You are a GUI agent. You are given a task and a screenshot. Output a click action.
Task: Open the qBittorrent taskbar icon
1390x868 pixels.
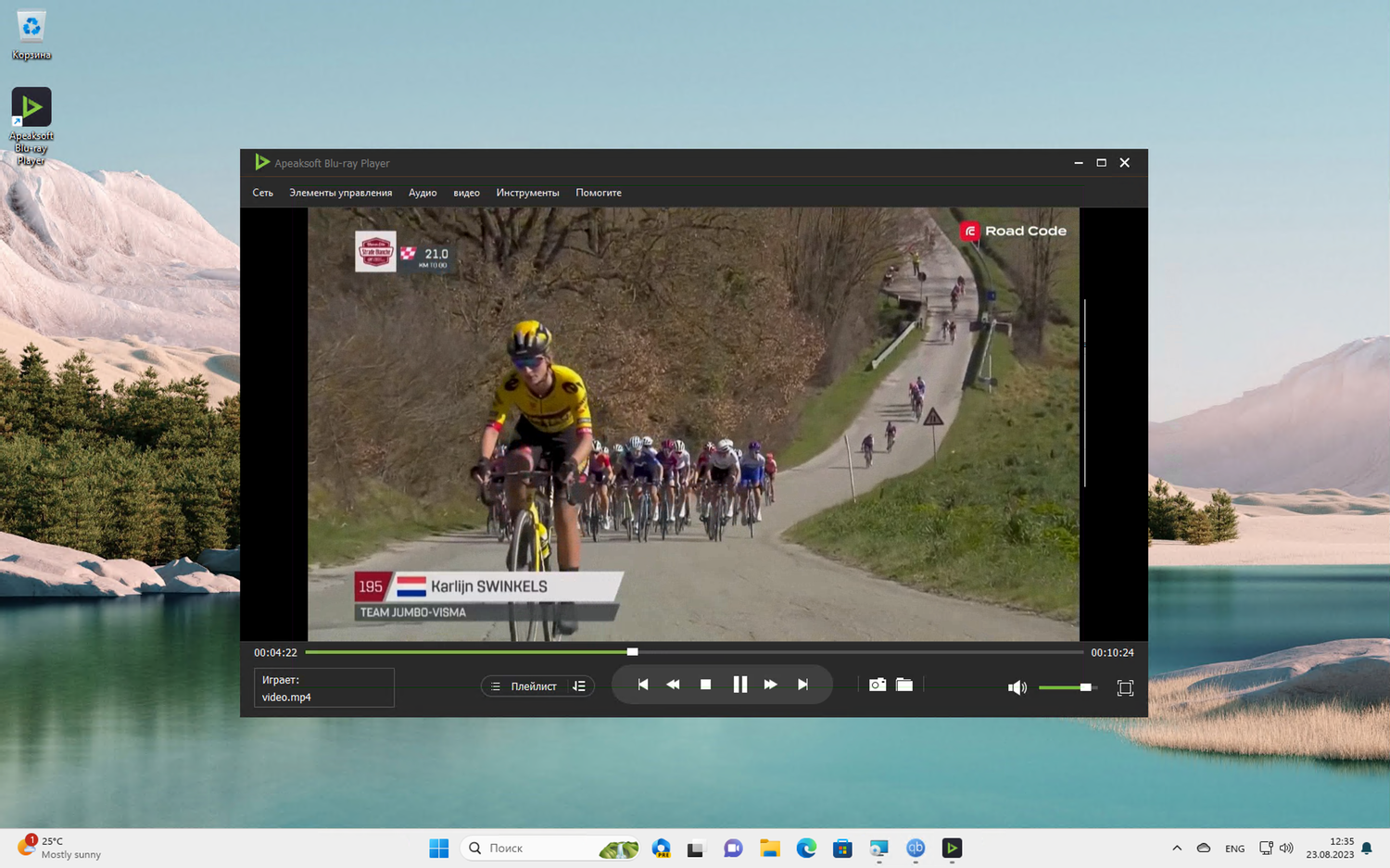coord(916,848)
